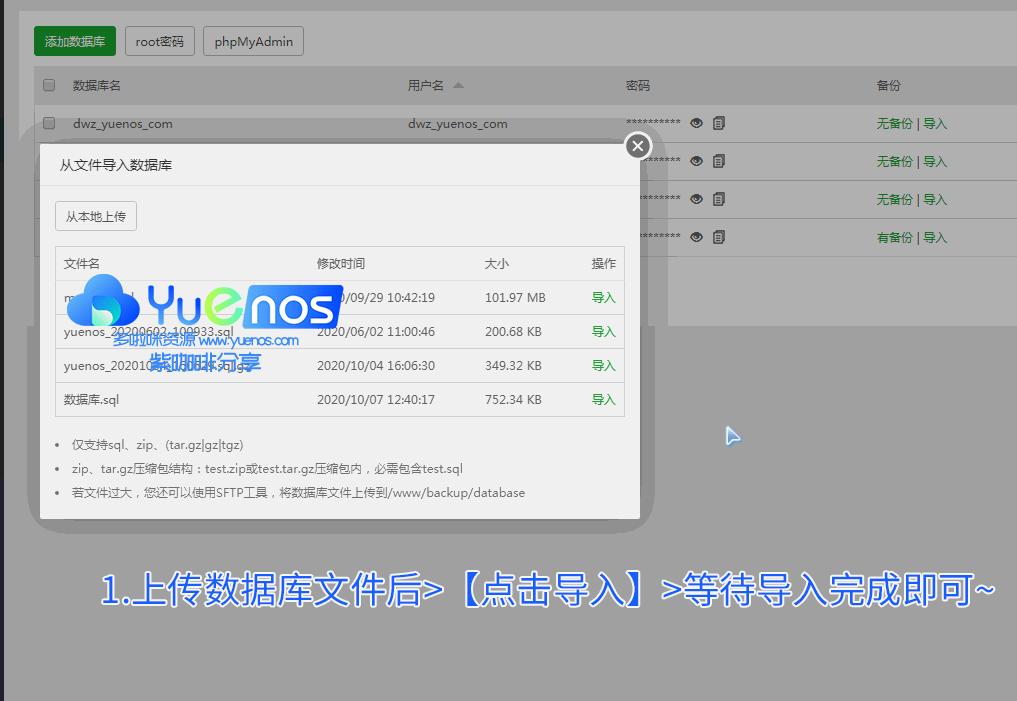Viewport: 1017px width, 701px height.
Task: Import the yuenos_20200602_100933.sql file
Action: tap(603, 332)
